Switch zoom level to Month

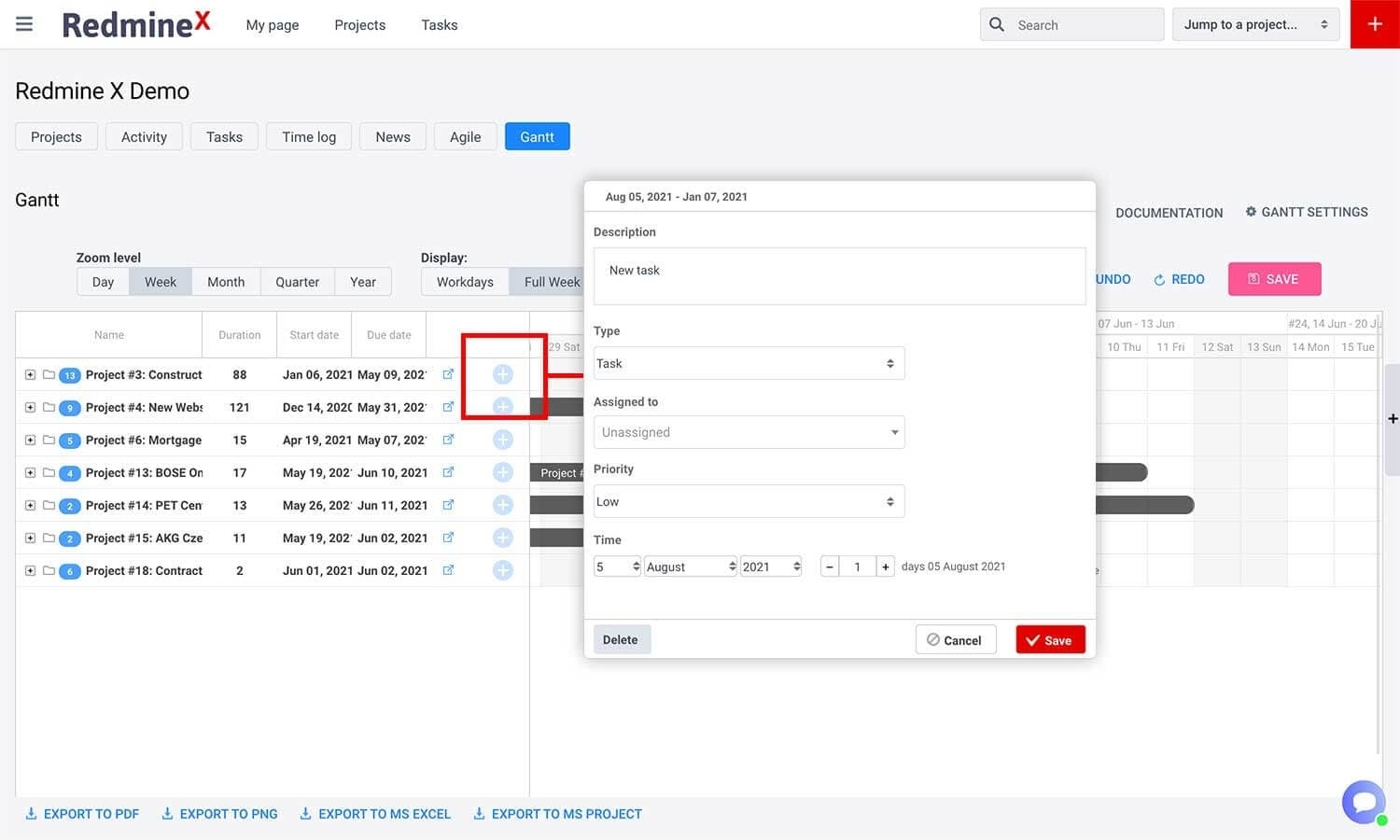pyautogui.click(x=225, y=281)
